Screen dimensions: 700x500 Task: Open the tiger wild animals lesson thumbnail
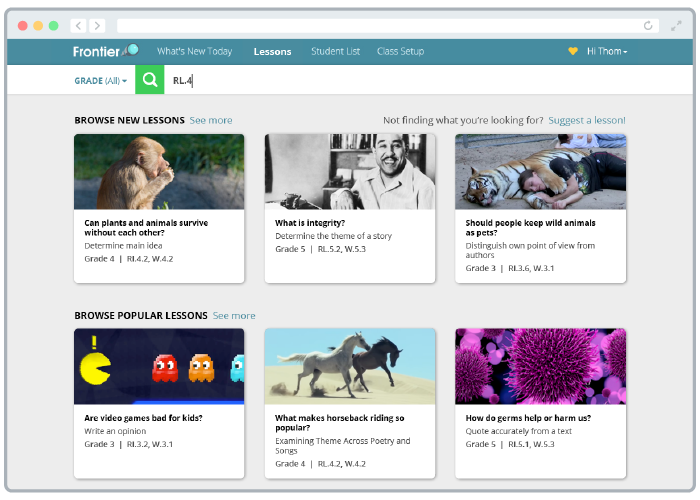(540, 172)
